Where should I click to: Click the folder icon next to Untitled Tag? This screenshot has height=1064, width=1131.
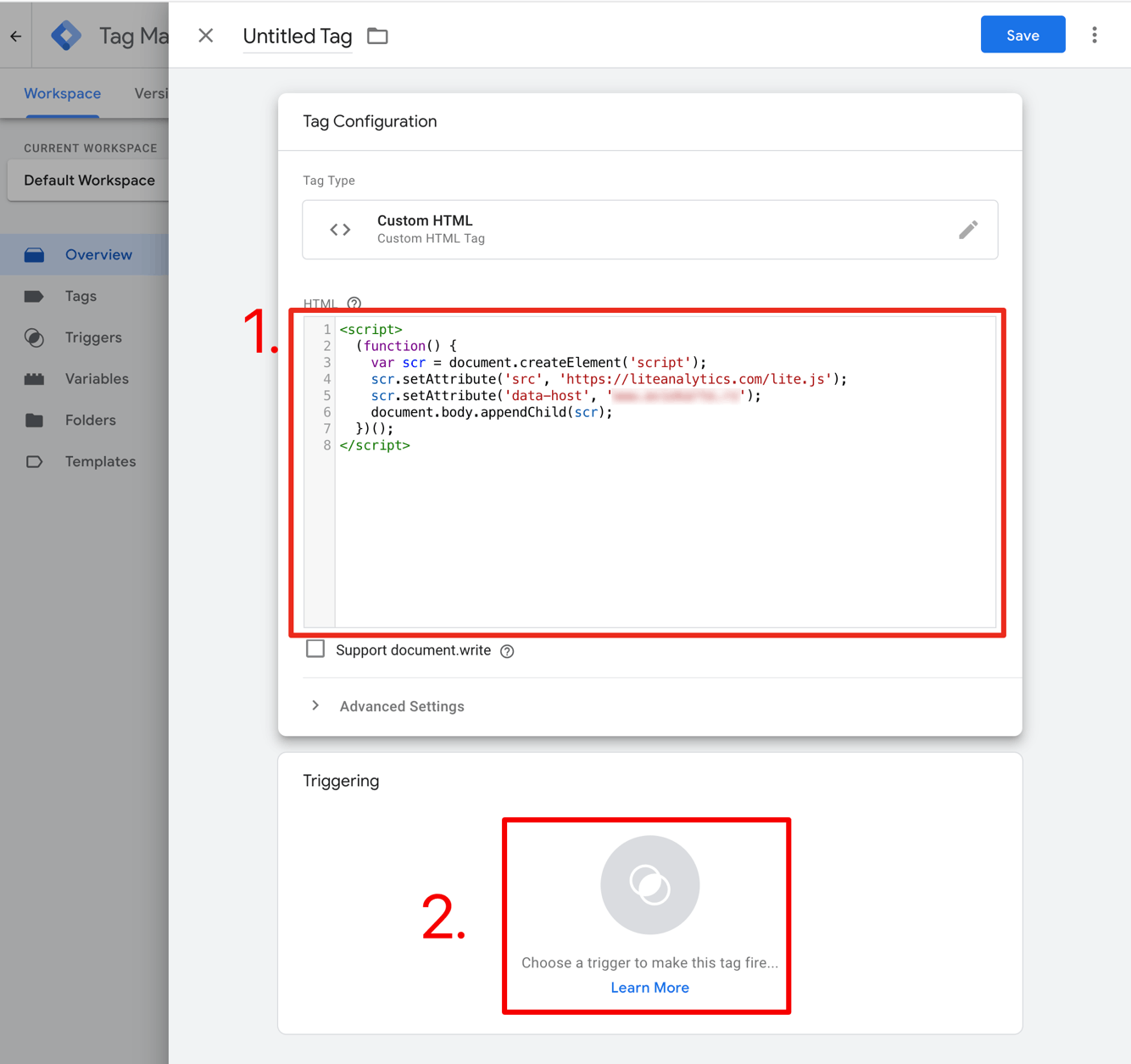[377, 36]
